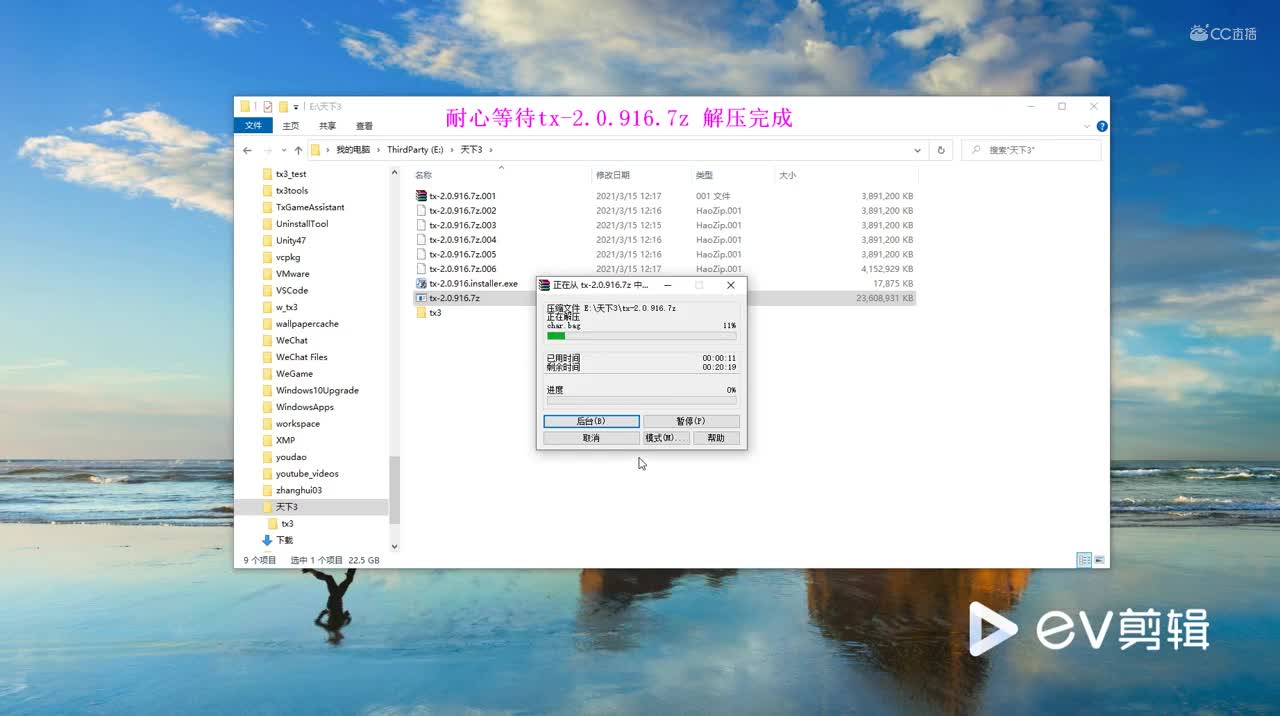
Task: Click the tx3 folder icon in file list
Action: click(421, 312)
